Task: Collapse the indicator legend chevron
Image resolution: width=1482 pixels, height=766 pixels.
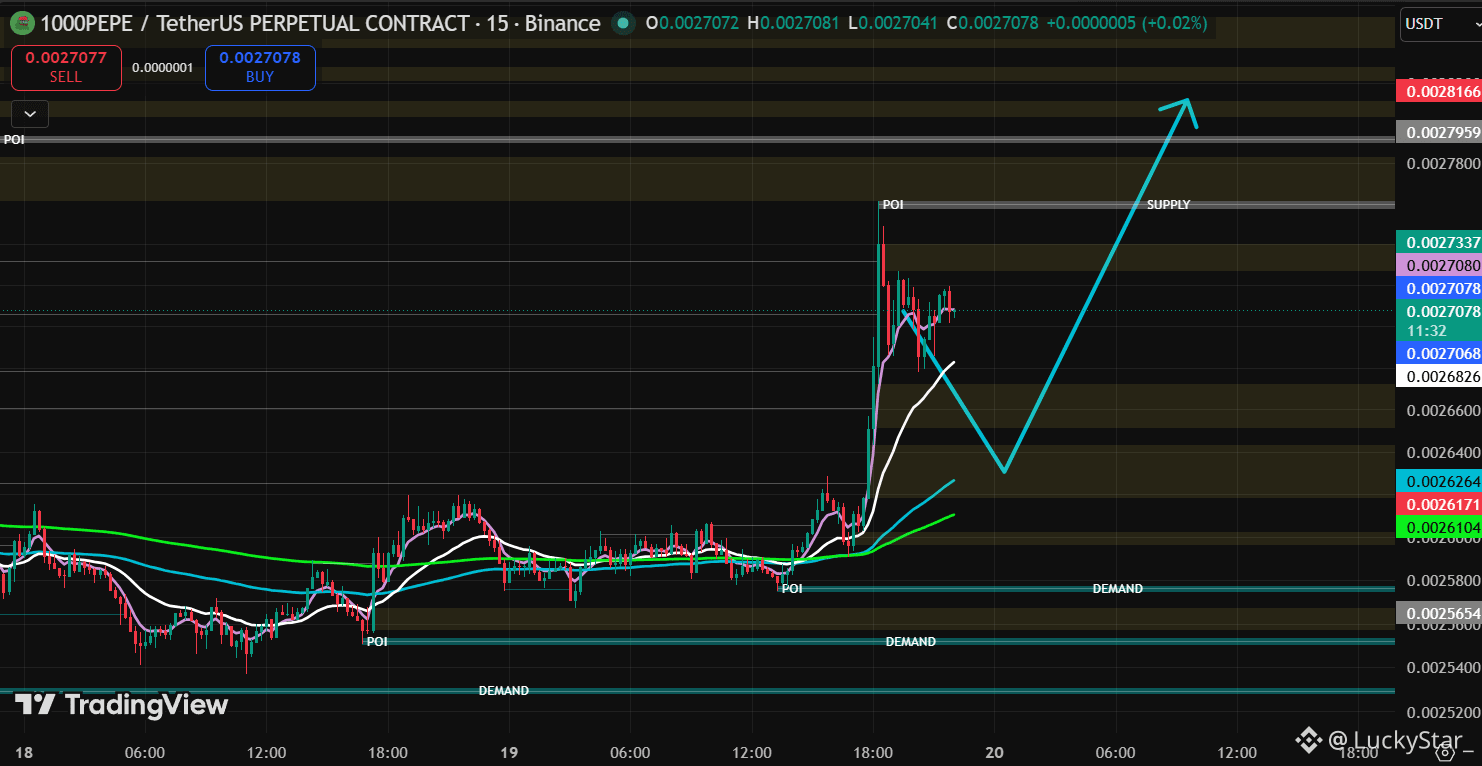Action: [x=30, y=114]
